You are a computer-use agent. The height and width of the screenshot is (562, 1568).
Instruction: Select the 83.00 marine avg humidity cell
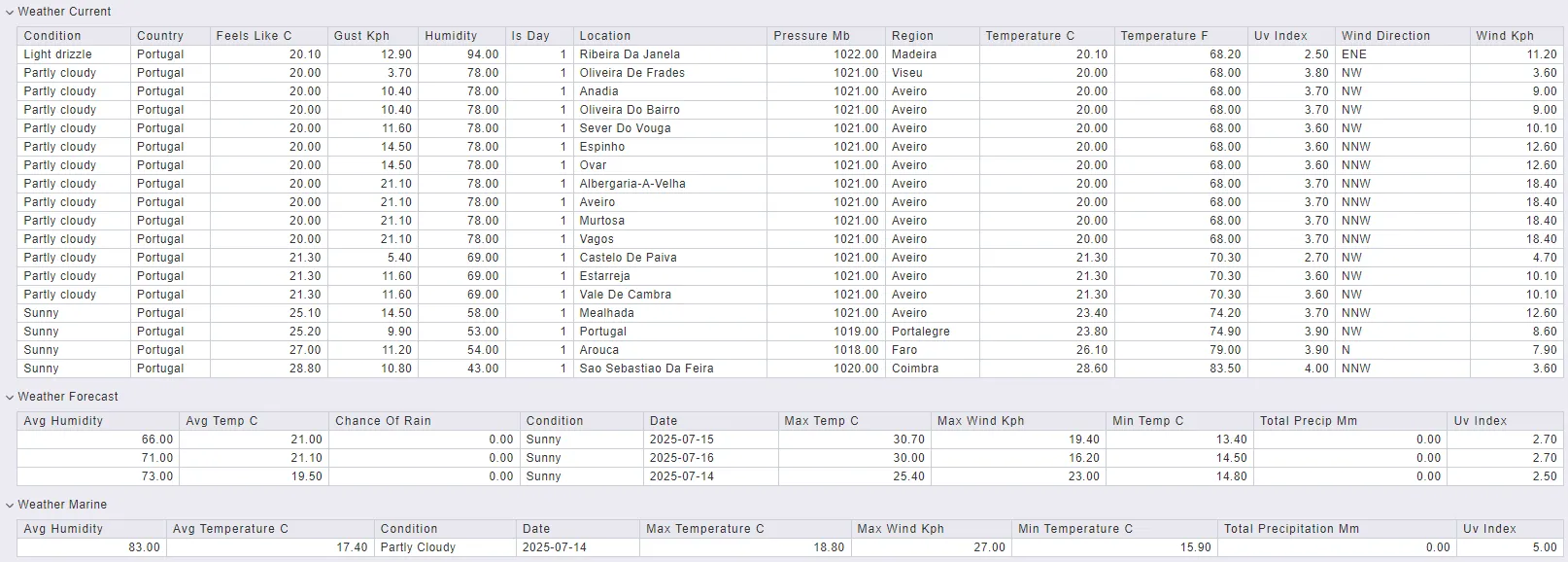click(92, 547)
